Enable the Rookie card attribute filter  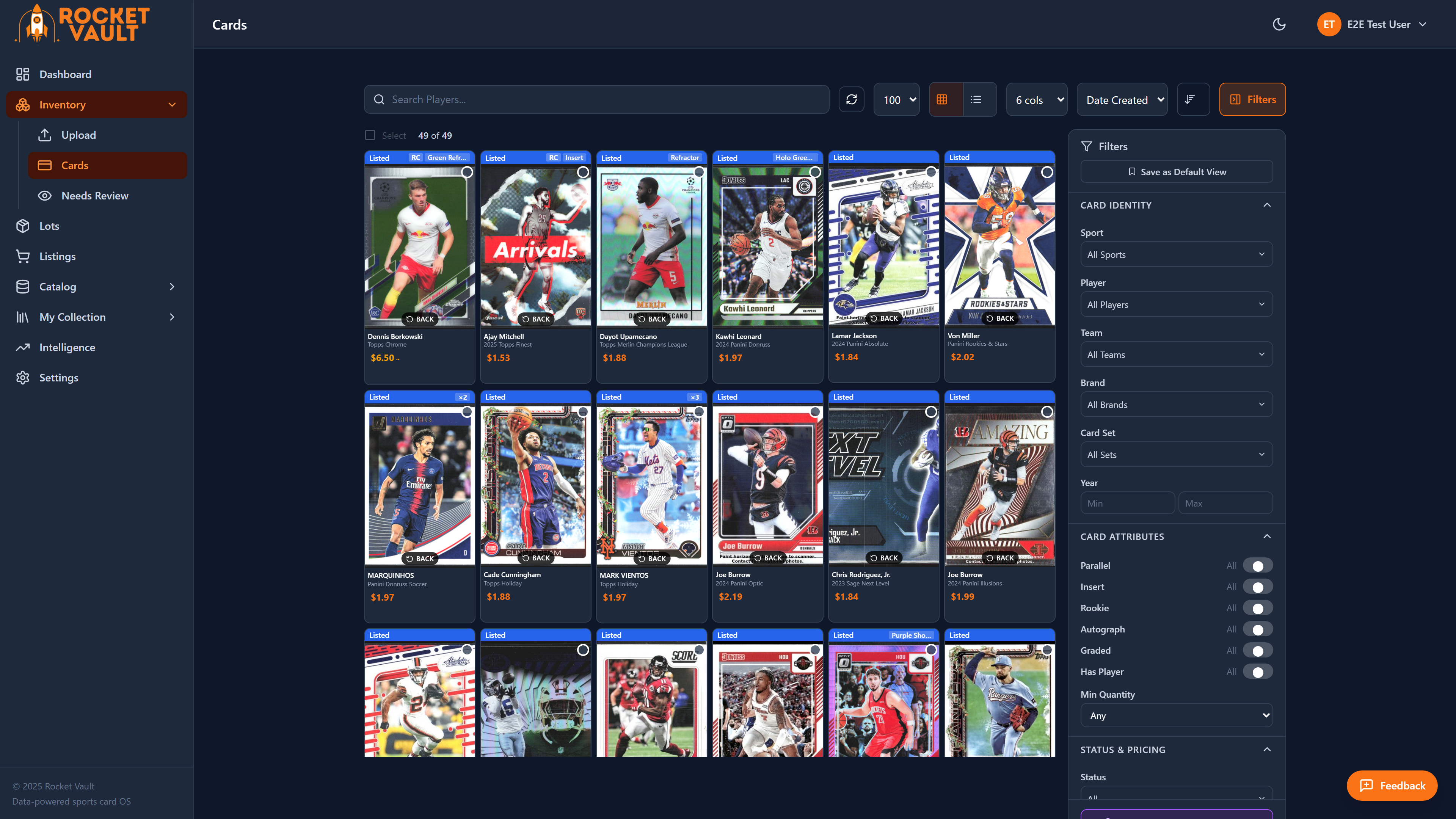coord(1258,607)
